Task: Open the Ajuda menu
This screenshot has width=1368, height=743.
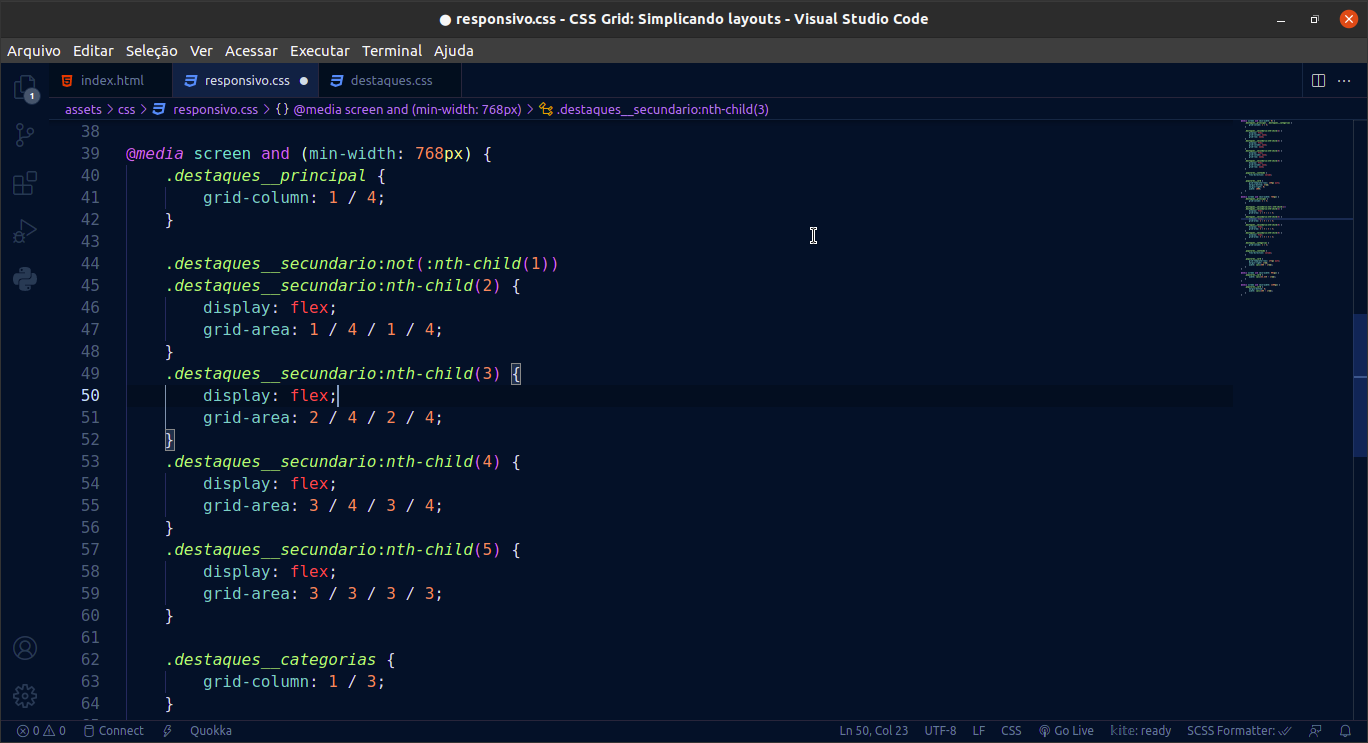Action: (454, 50)
